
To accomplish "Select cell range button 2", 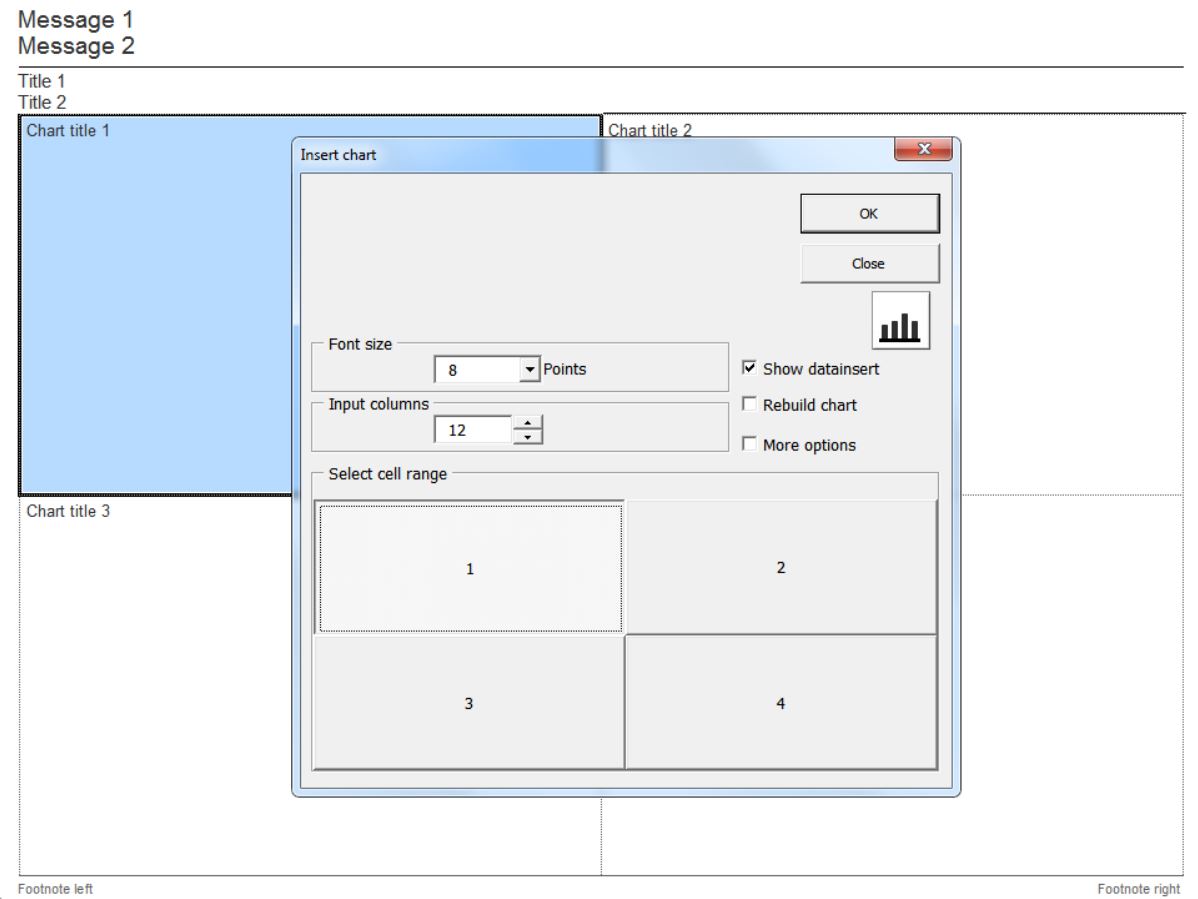I will coord(781,568).
